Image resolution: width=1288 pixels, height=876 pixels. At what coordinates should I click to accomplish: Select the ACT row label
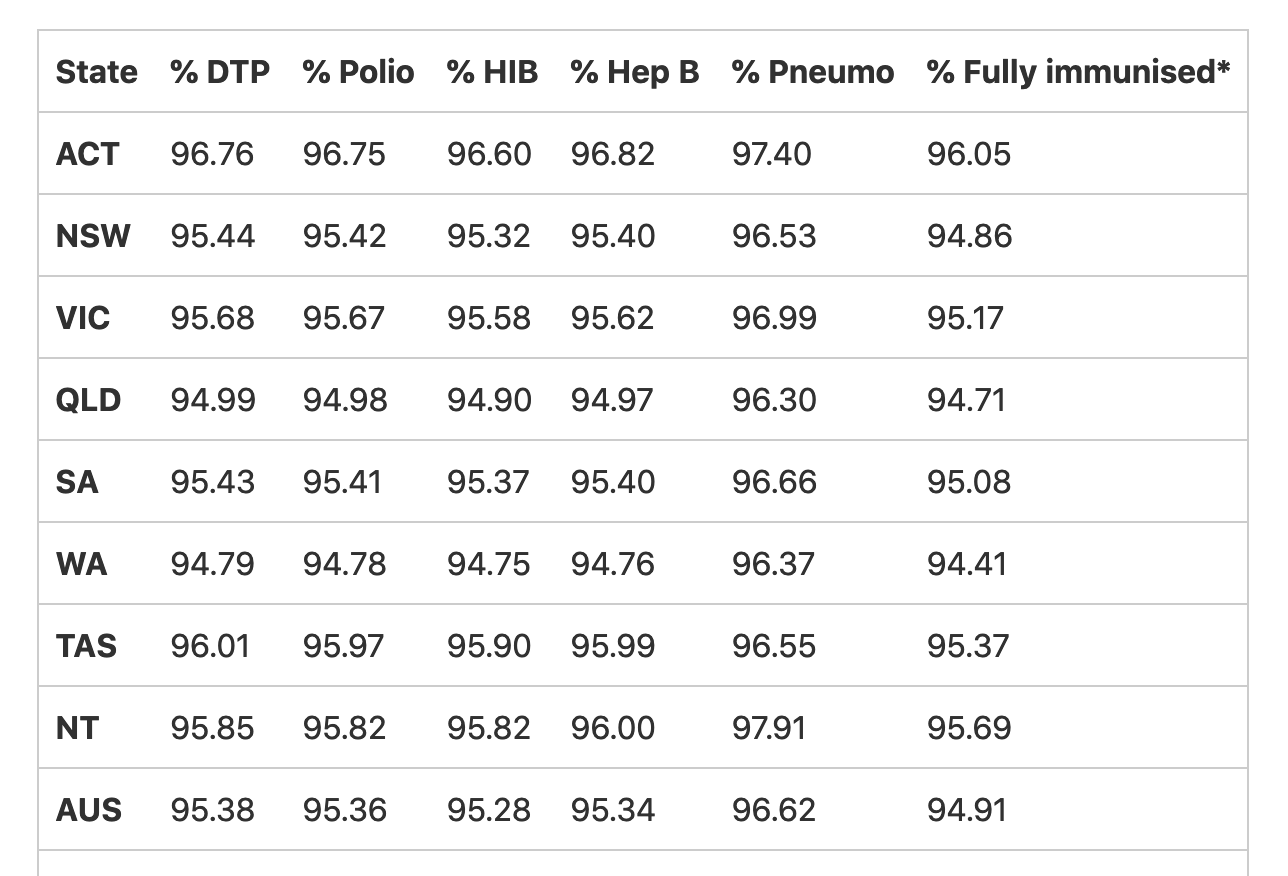(87, 154)
